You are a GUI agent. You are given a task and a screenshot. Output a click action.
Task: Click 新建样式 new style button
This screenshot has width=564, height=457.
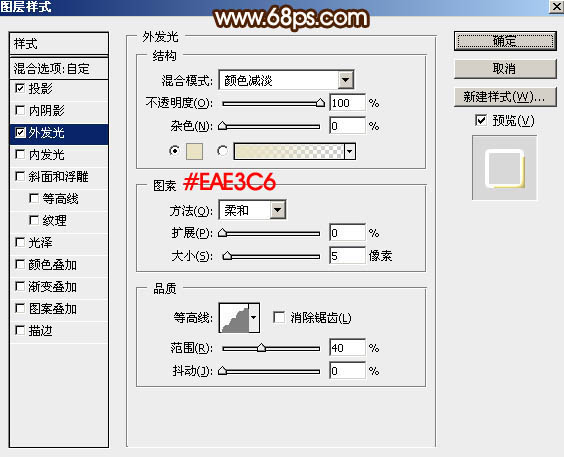pos(505,97)
